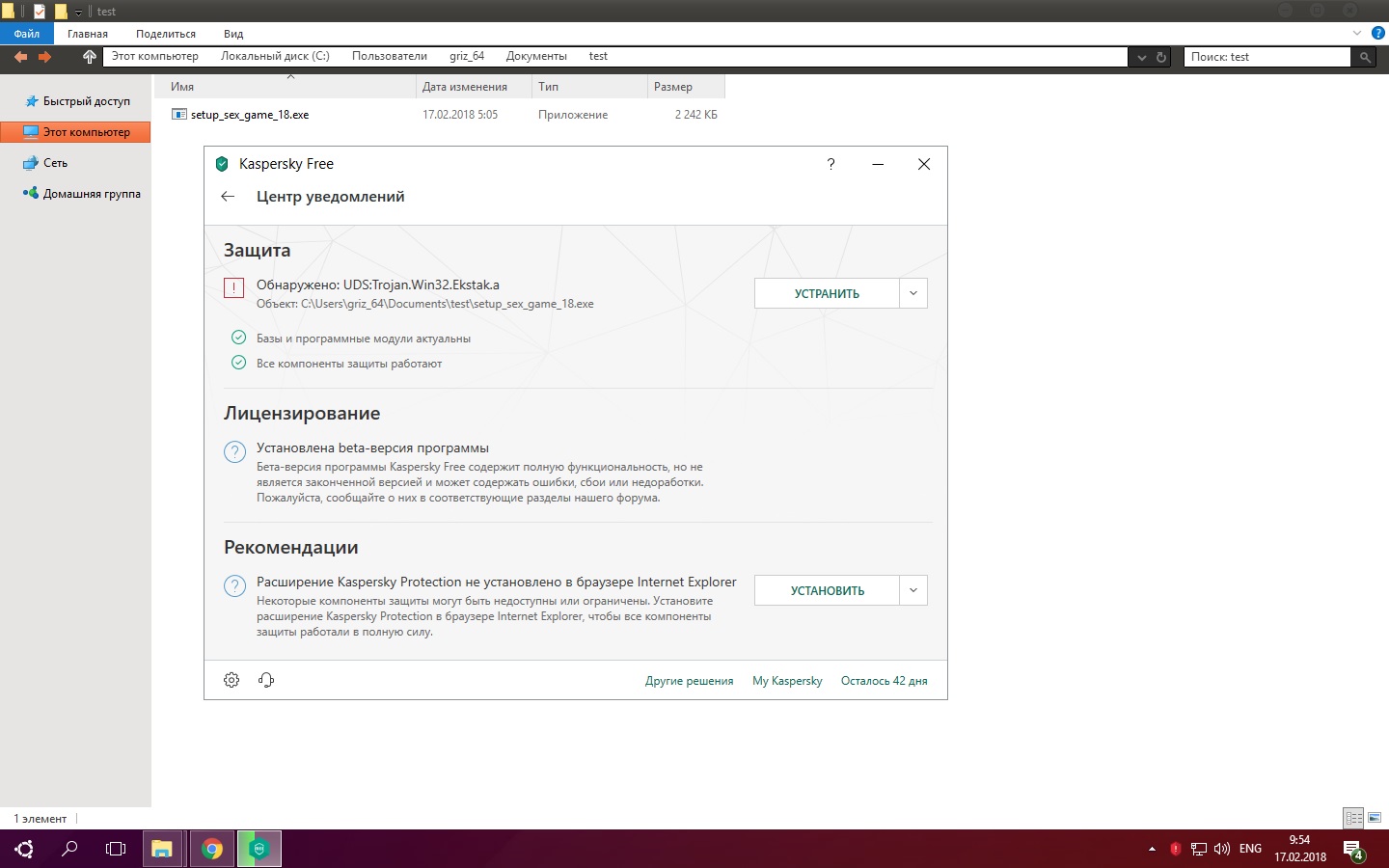Open Task View on taskbar
The height and width of the screenshot is (868, 1389).
[116, 849]
